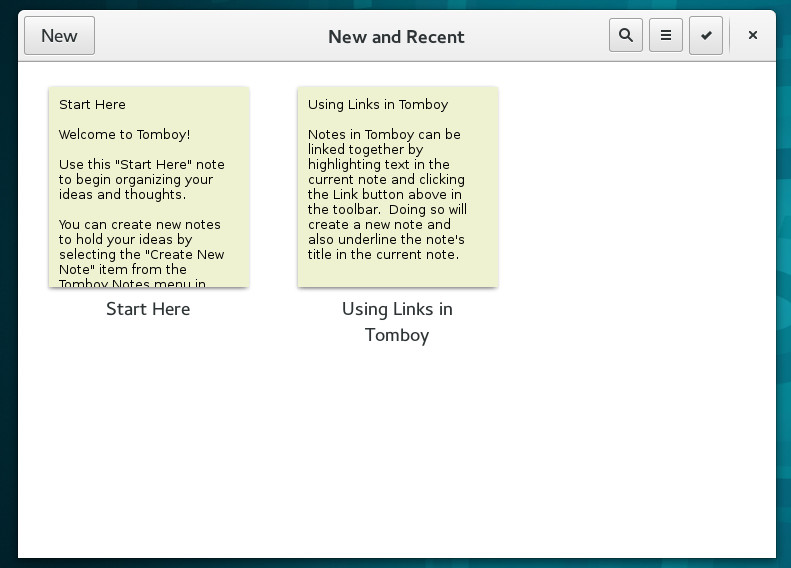This screenshot has width=791, height=568.
Task: Open the Start Here note thumbnail
Action: (x=149, y=187)
